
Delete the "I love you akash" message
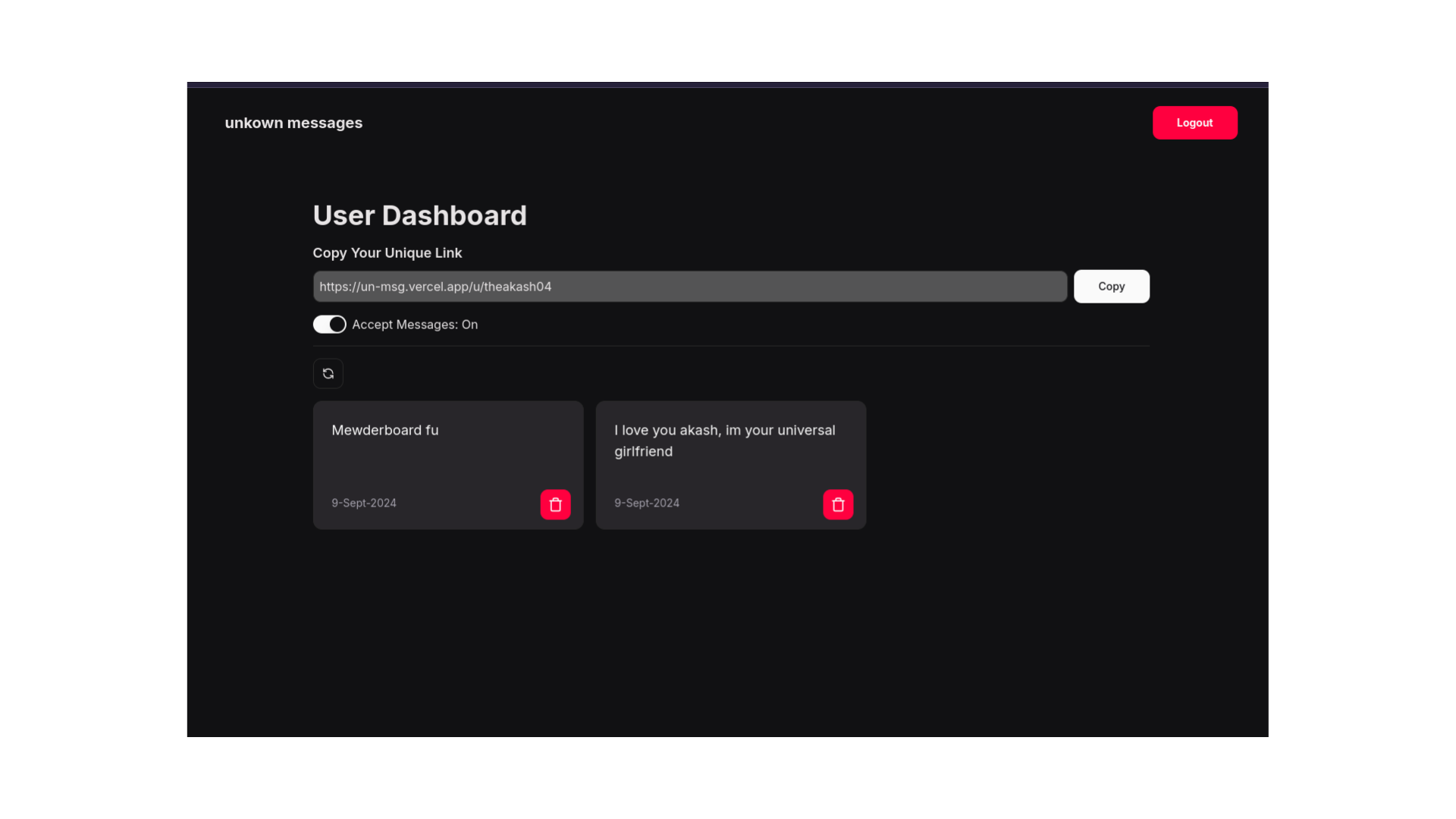[x=838, y=504]
